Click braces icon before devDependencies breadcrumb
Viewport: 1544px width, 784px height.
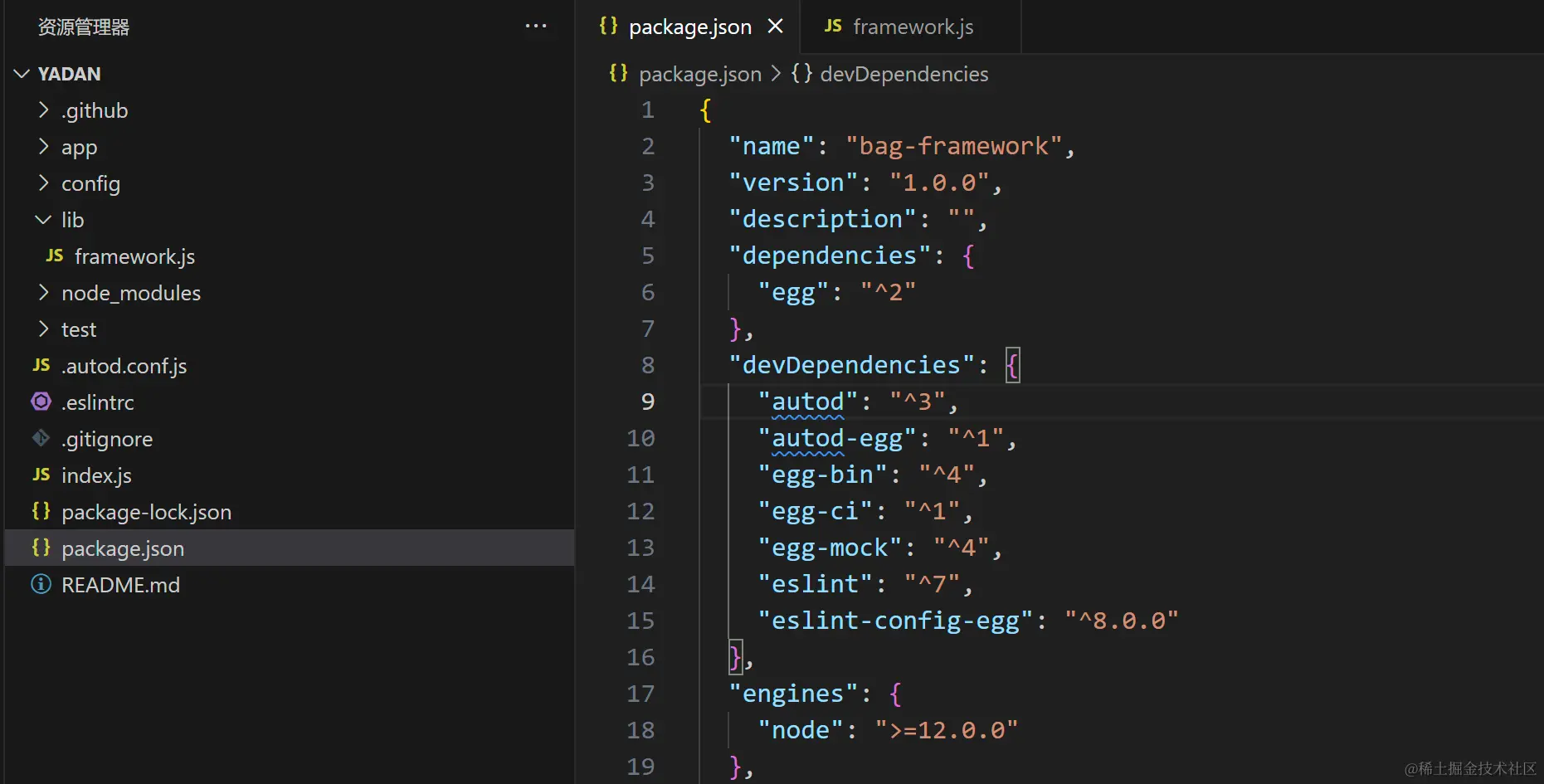click(801, 73)
